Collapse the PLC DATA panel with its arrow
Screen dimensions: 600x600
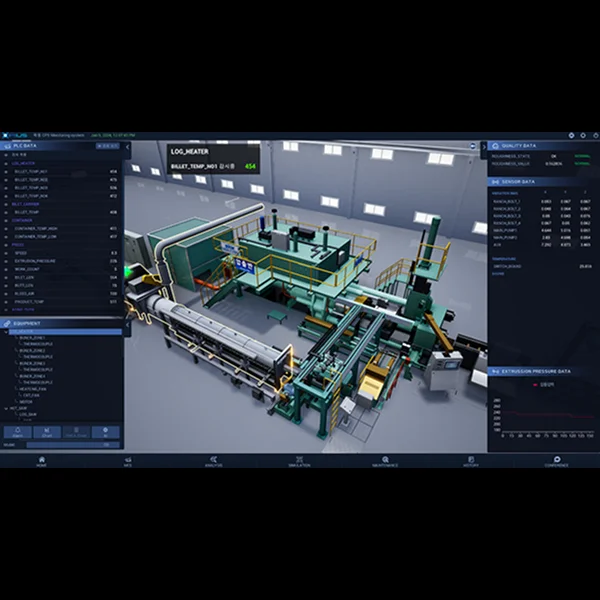click(x=127, y=147)
